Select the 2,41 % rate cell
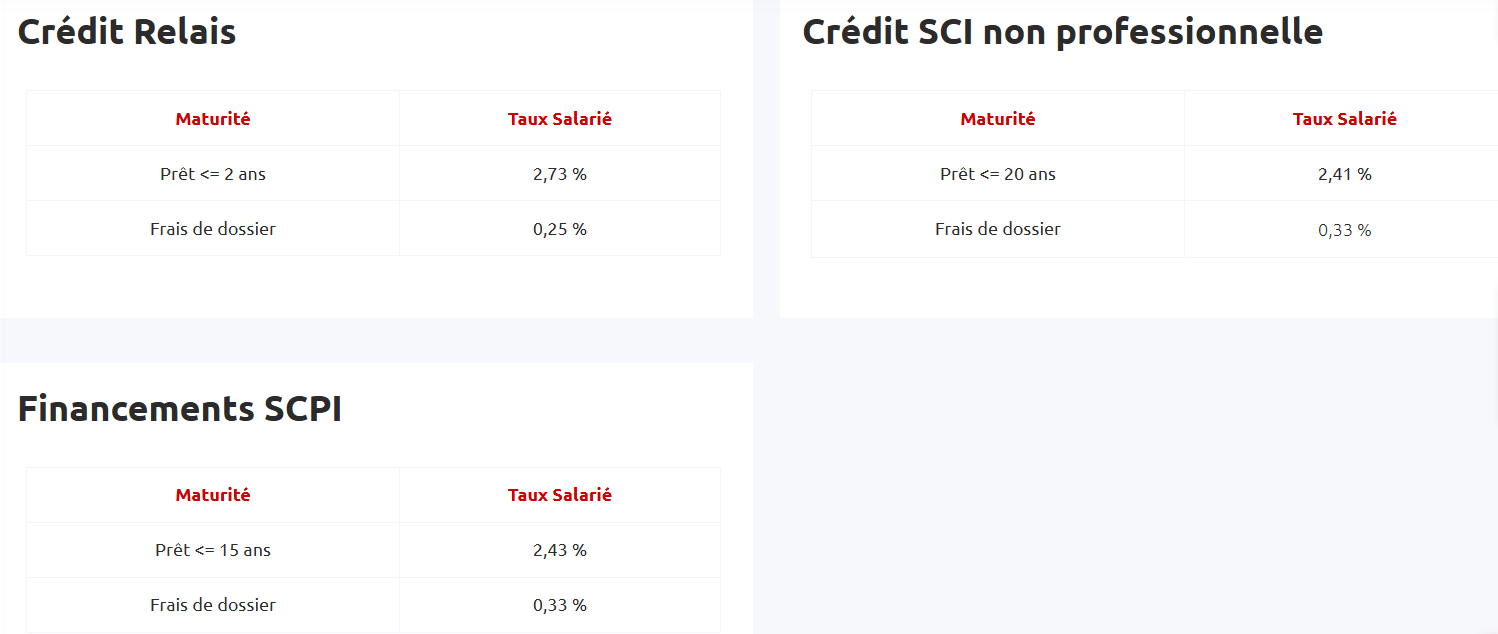This screenshot has height=634, width=1498. click(x=1344, y=174)
